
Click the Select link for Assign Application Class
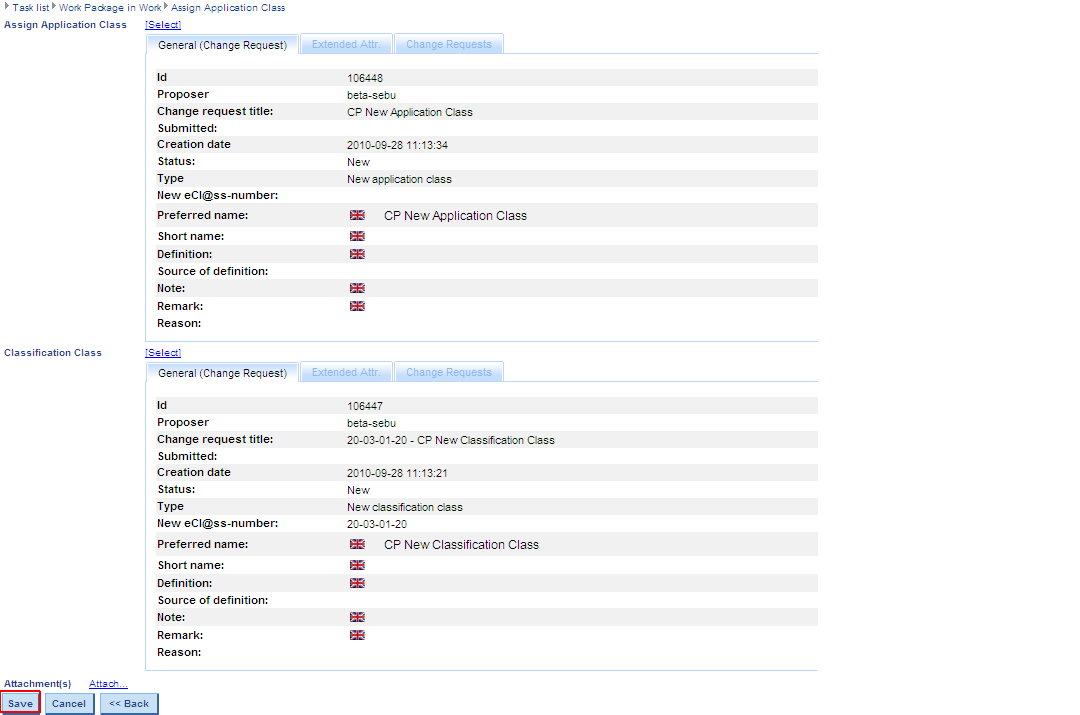tap(163, 24)
